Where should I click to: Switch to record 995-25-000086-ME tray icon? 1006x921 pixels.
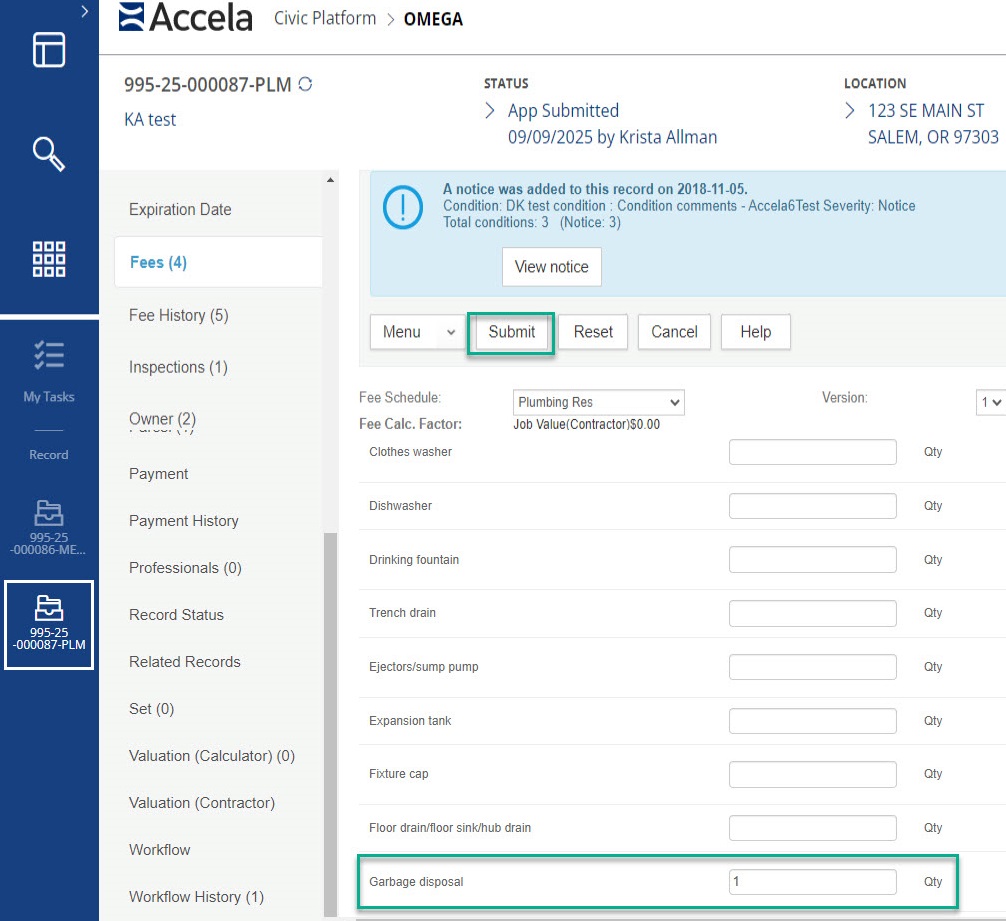48,513
